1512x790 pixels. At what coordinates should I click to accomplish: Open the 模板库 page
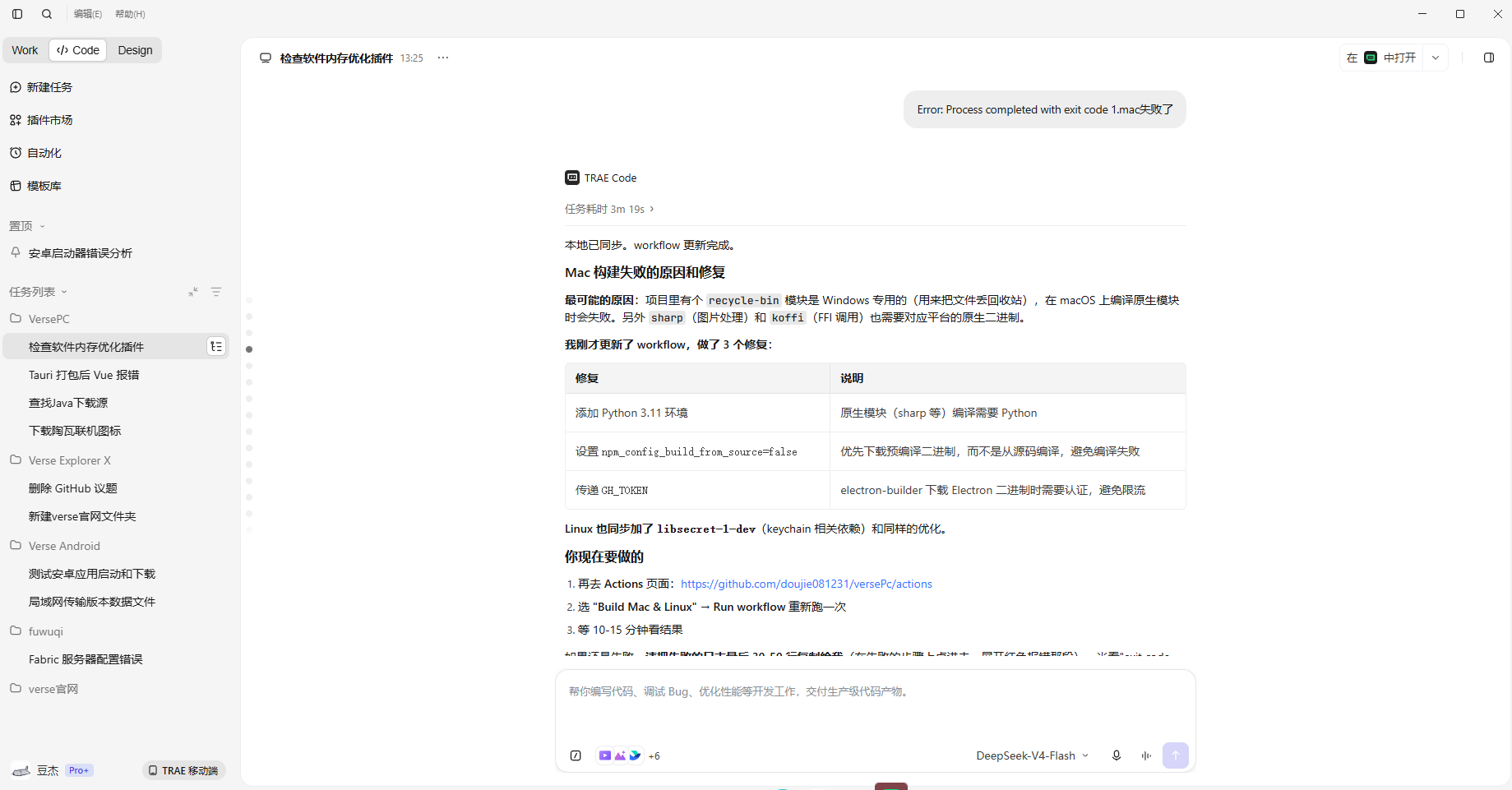(44, 186)
